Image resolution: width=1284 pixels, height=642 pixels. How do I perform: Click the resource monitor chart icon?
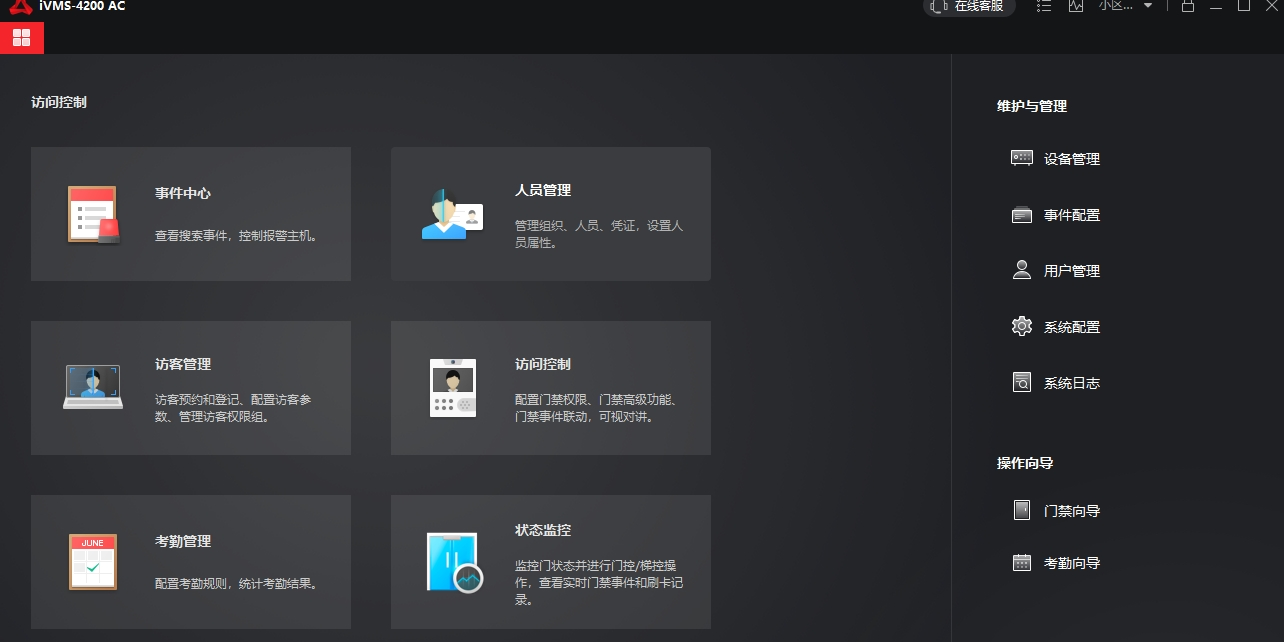coord(1076,6)
